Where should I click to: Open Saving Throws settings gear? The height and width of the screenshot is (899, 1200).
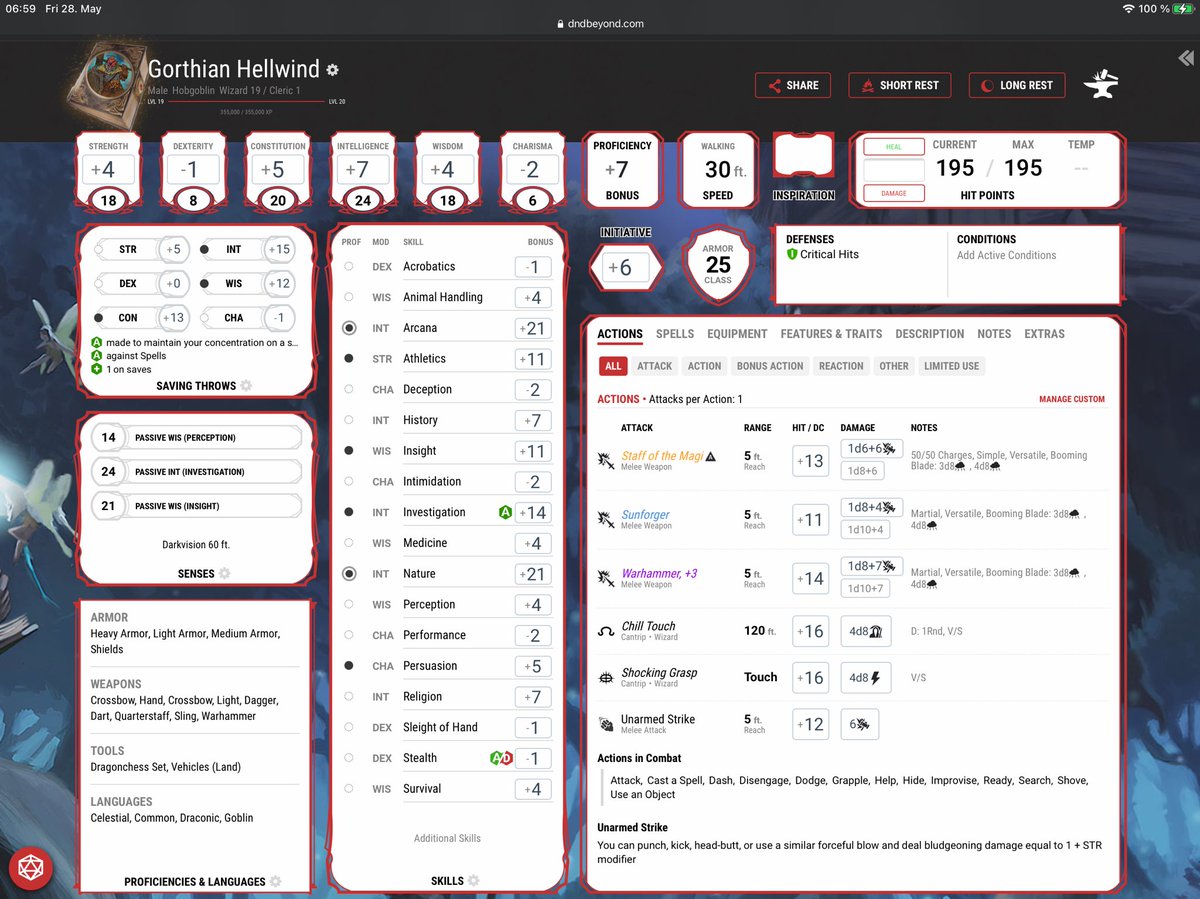[246, 386]
